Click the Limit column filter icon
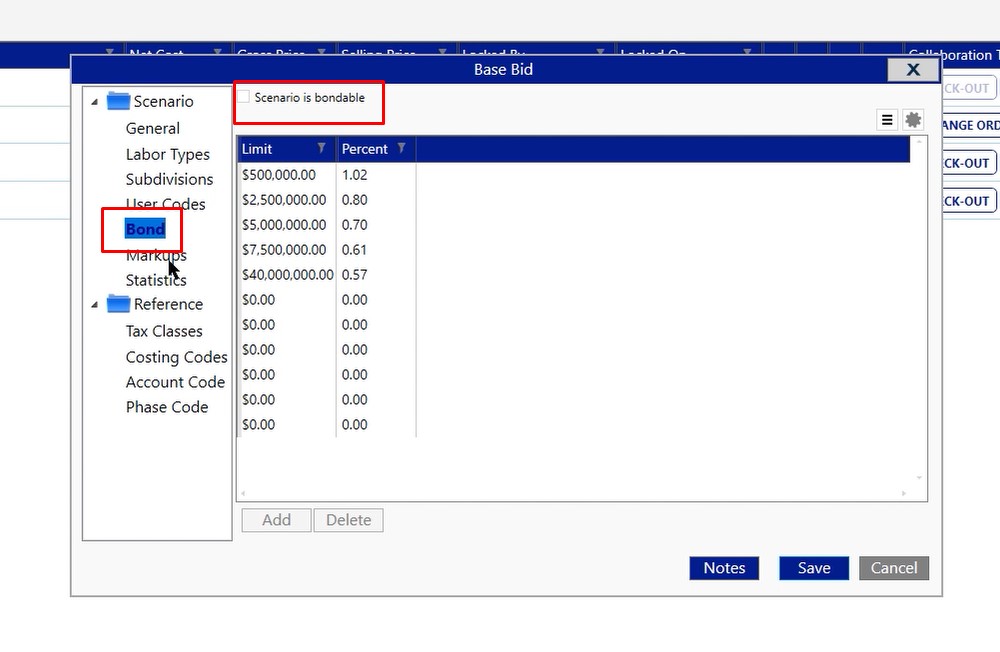Screen dimensions: 1000x652 pyautogui.click(x=322, y=149)
